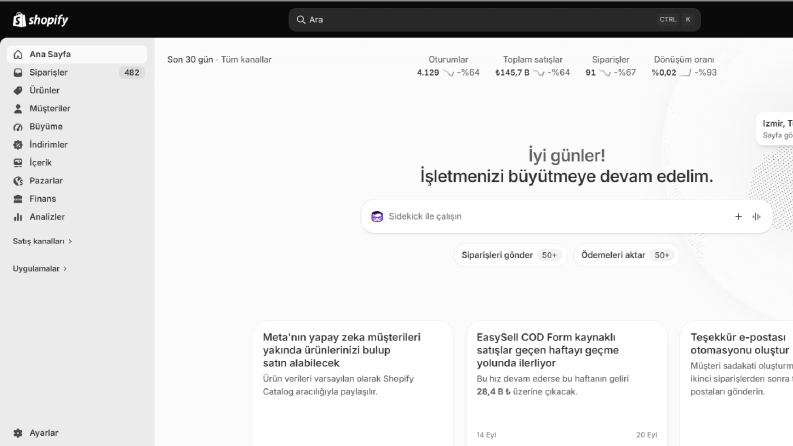
Task: Click the Ödemeleri aktar button
Action: [x=626, y=255]
